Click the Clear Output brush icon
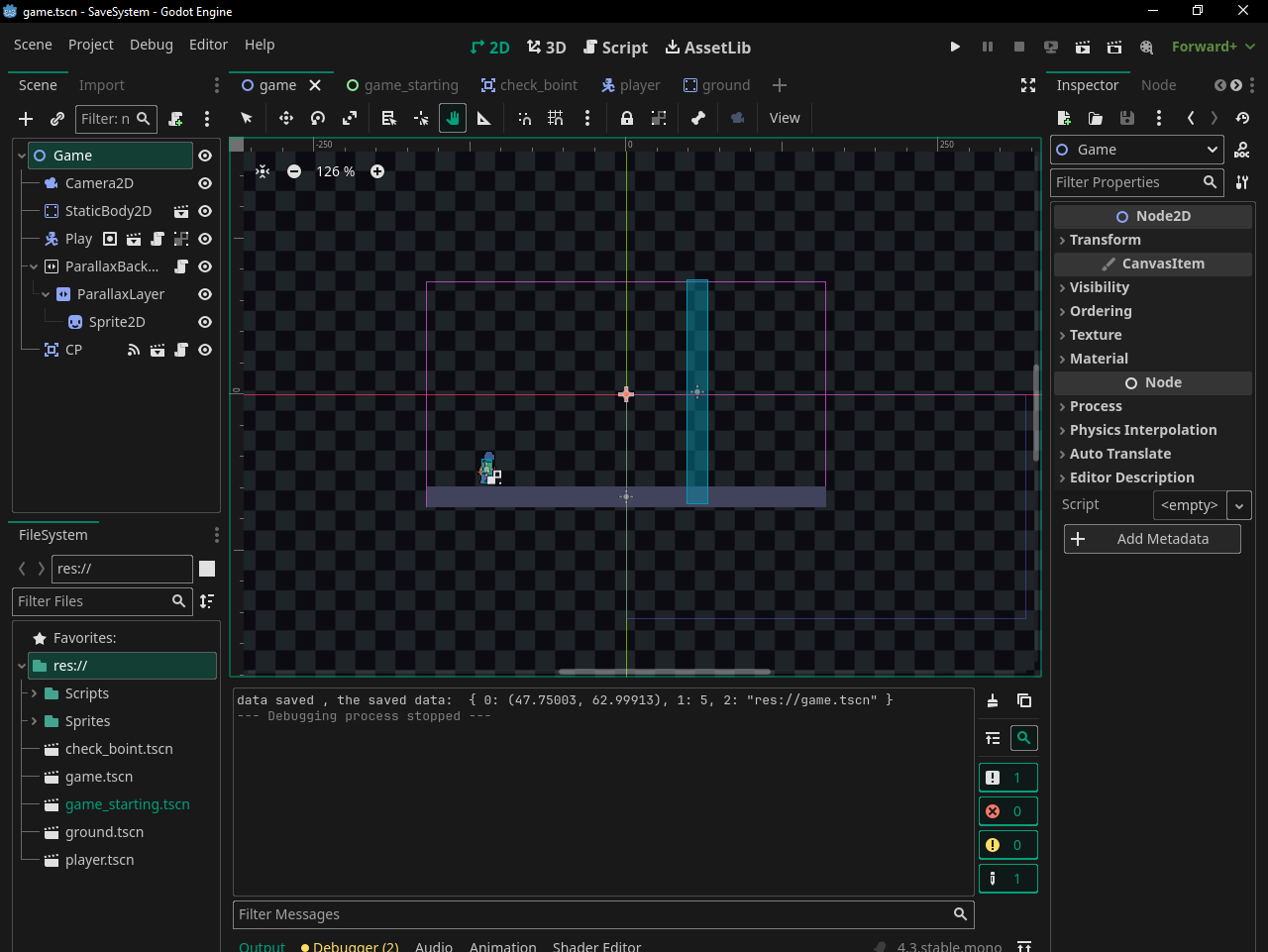 pos(993,701)
